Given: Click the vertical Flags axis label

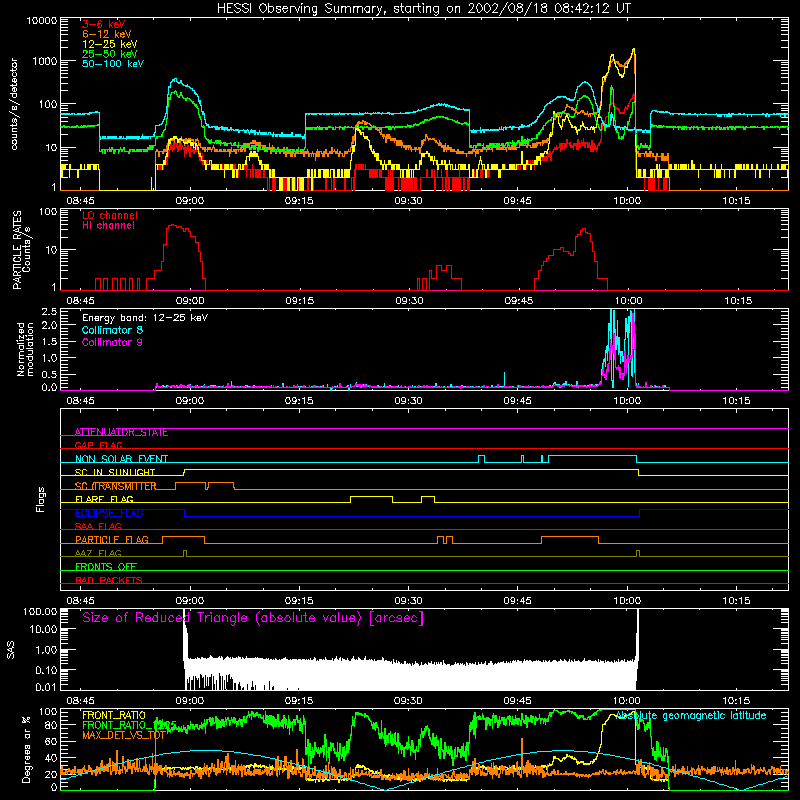Looking at the screenshot, I should [41, 500].
